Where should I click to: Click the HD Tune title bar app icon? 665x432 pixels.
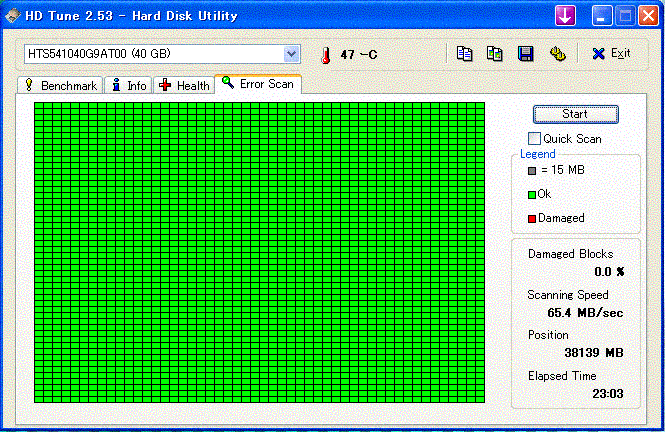coord(13,15)
